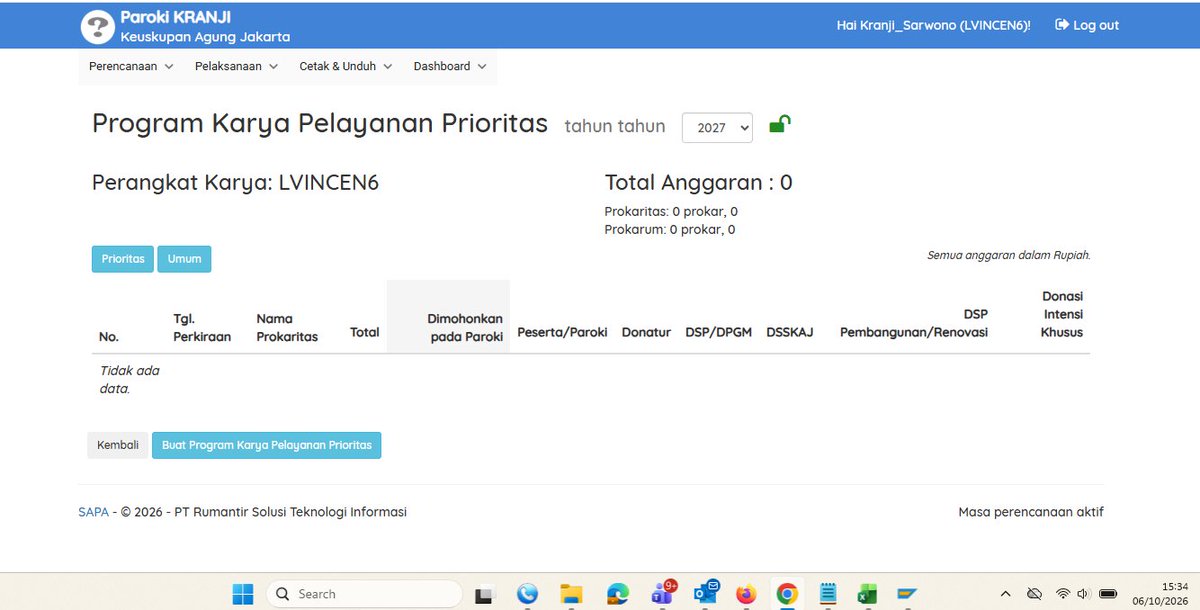Click the 'Peserta/Paroki' column header

tap(562, 332)
